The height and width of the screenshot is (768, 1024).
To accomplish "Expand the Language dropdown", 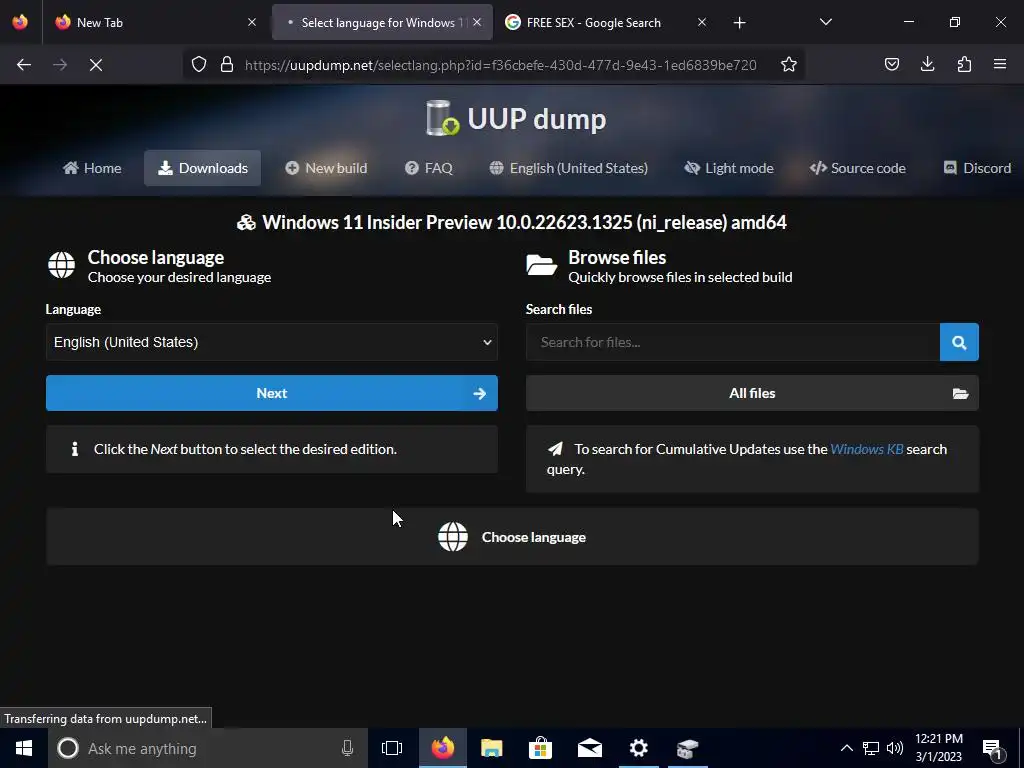I will point(272,342).
